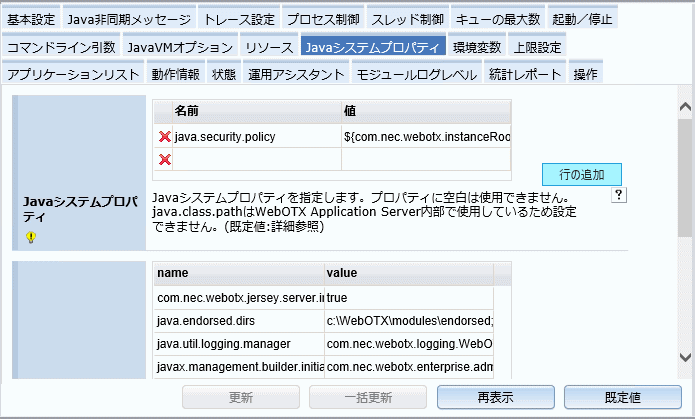Select the javax.management.builder.initia cell
695x419 pixels.
point(239,367)
